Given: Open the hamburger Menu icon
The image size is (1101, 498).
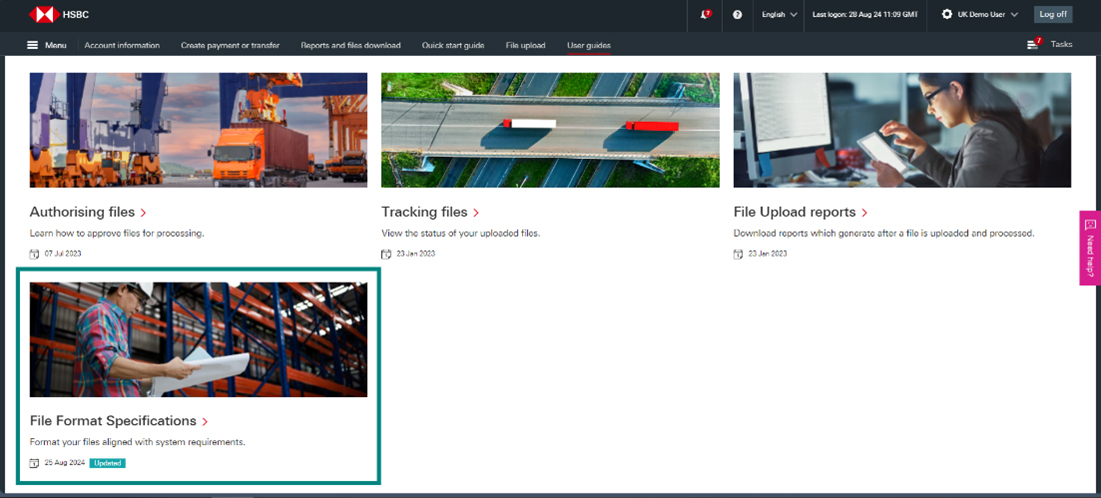Looking at the screenshot, I should [33, 45].
